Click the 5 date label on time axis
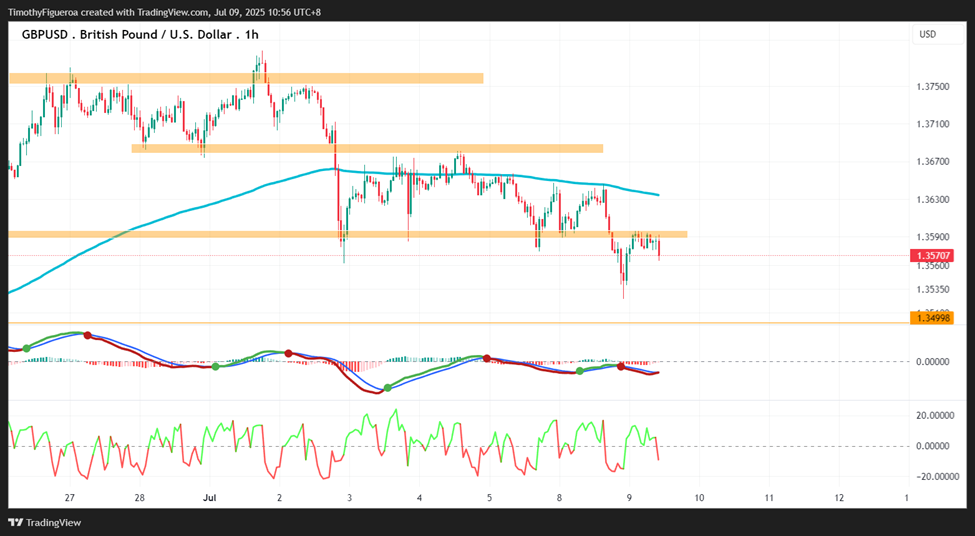The image size is (975, 536). click(489, 497)
